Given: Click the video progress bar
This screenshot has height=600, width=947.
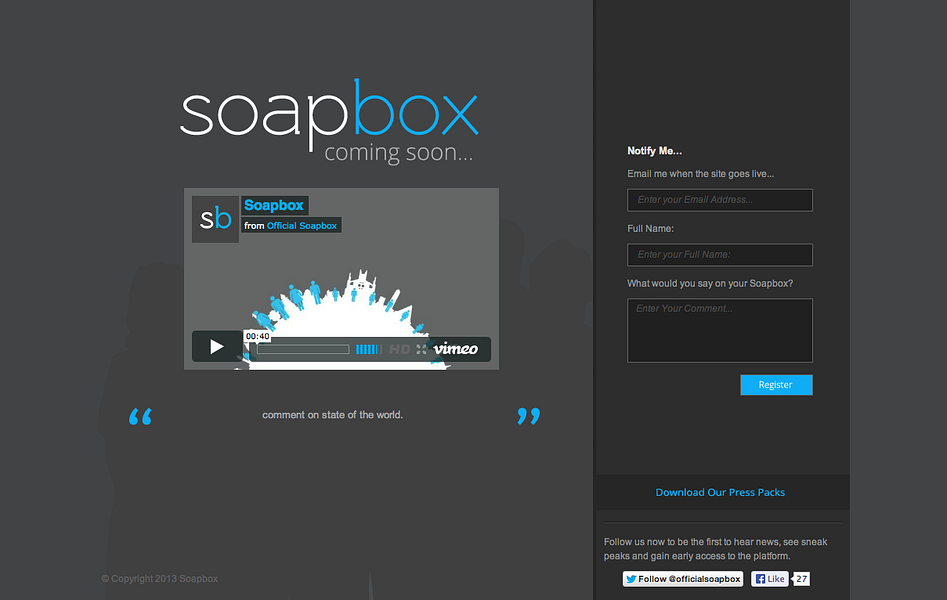Looking at the screenshot, I should (x=303, y=349).
